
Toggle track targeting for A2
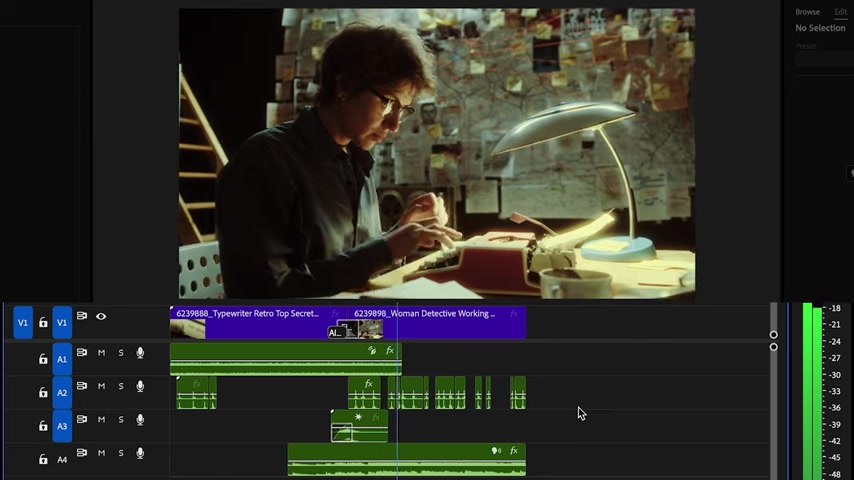(62, 392)
